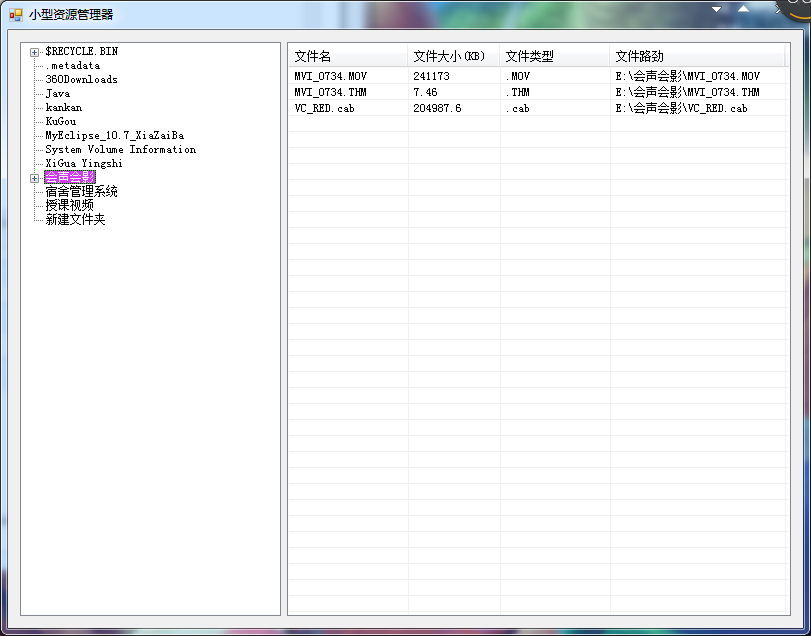Select the 新建文件夹 folder
The width and height of the screenshot is (811, 636).
point(75,219)
